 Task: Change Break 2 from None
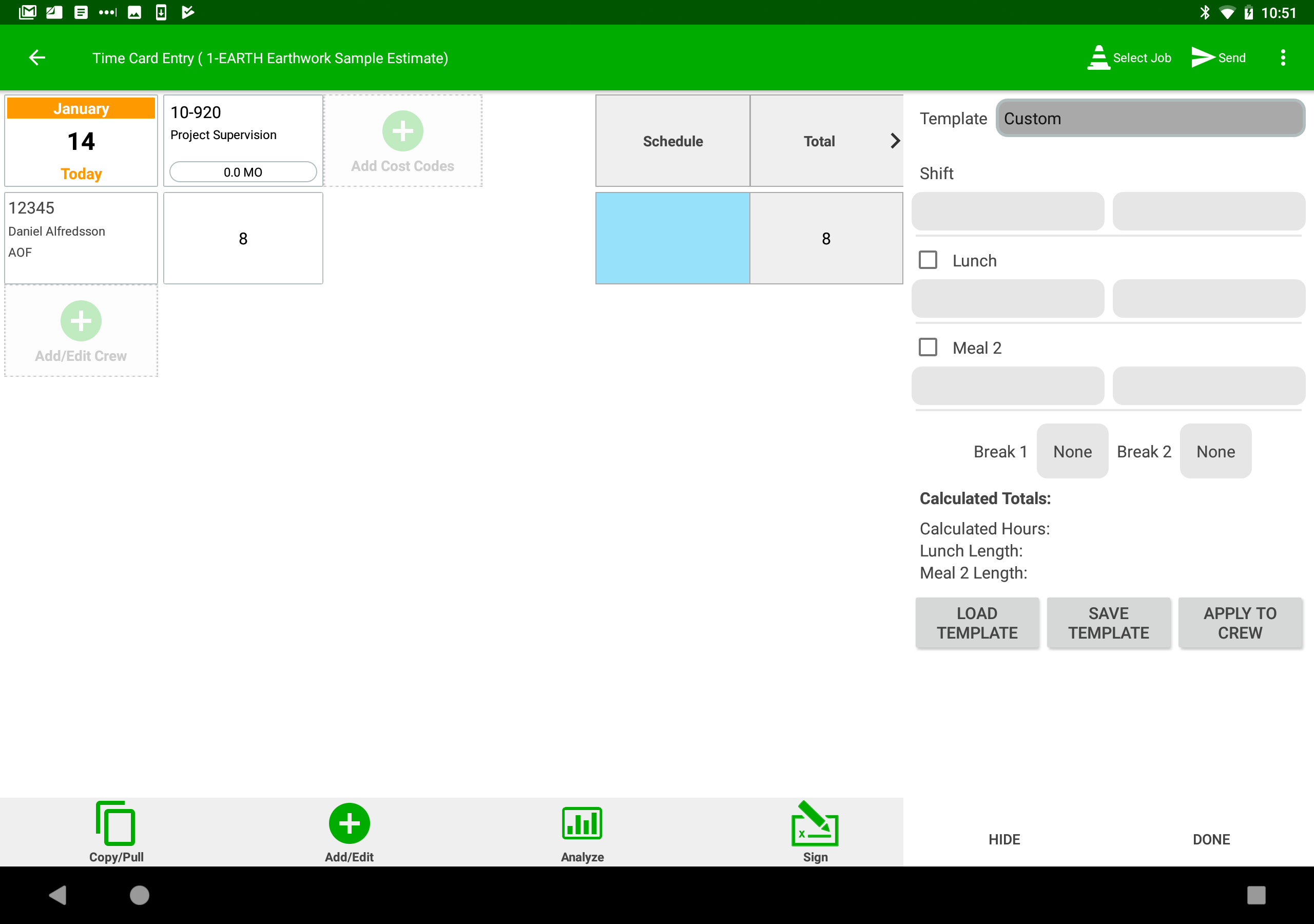(x=1215, y=451)
